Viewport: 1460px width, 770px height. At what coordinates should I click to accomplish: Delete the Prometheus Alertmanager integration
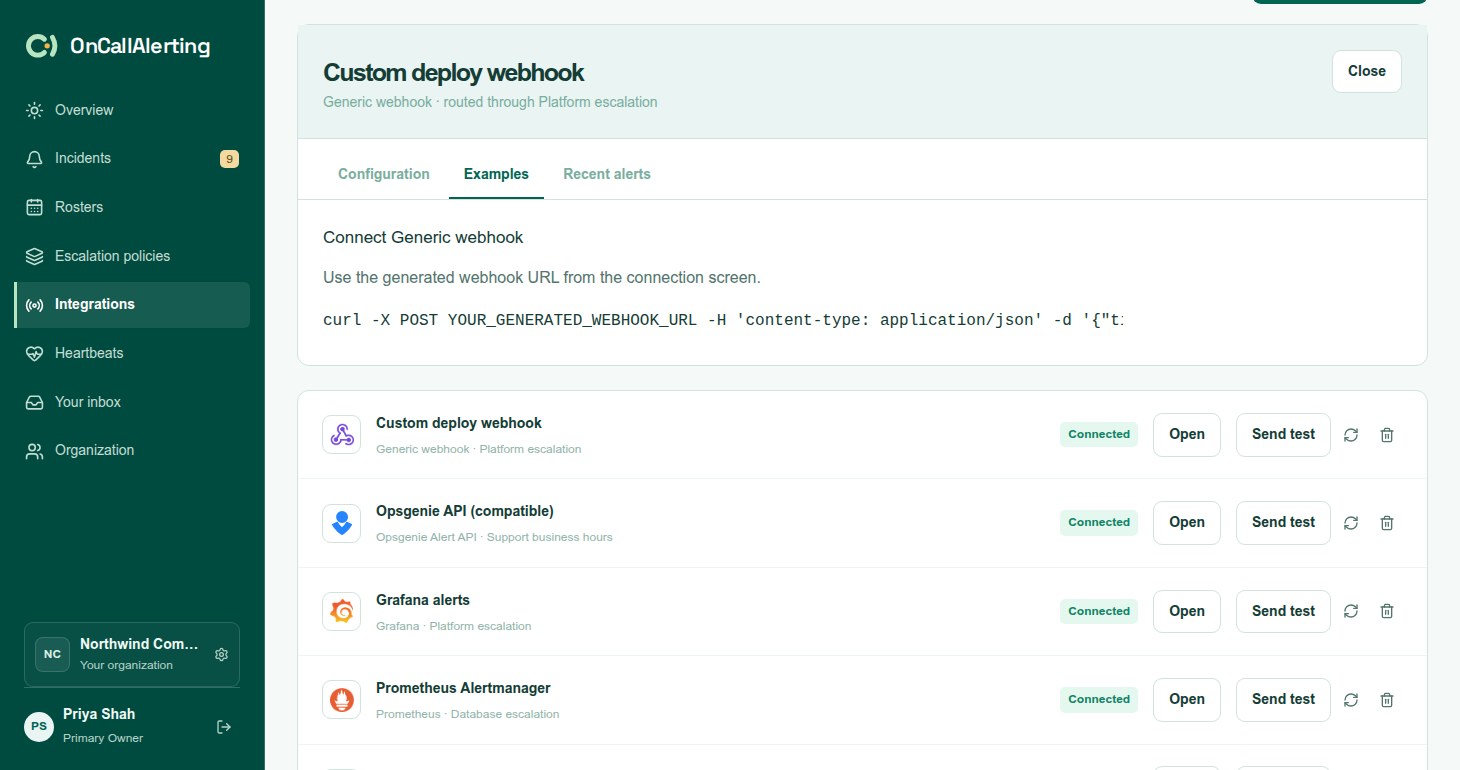(1387, 700)
